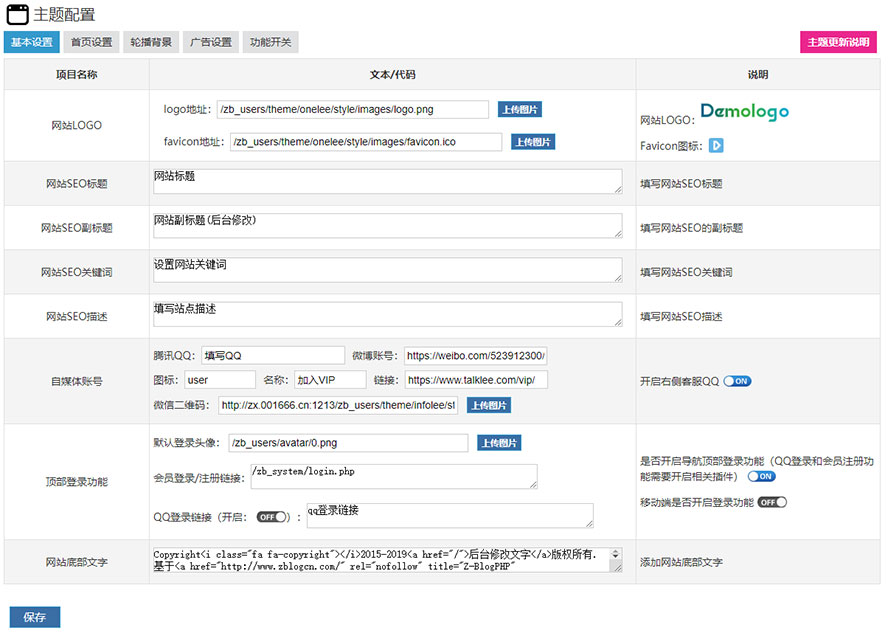888x633 pixels.
Task: Open 主题更新说明 button
Action: [x=838, y=42]
